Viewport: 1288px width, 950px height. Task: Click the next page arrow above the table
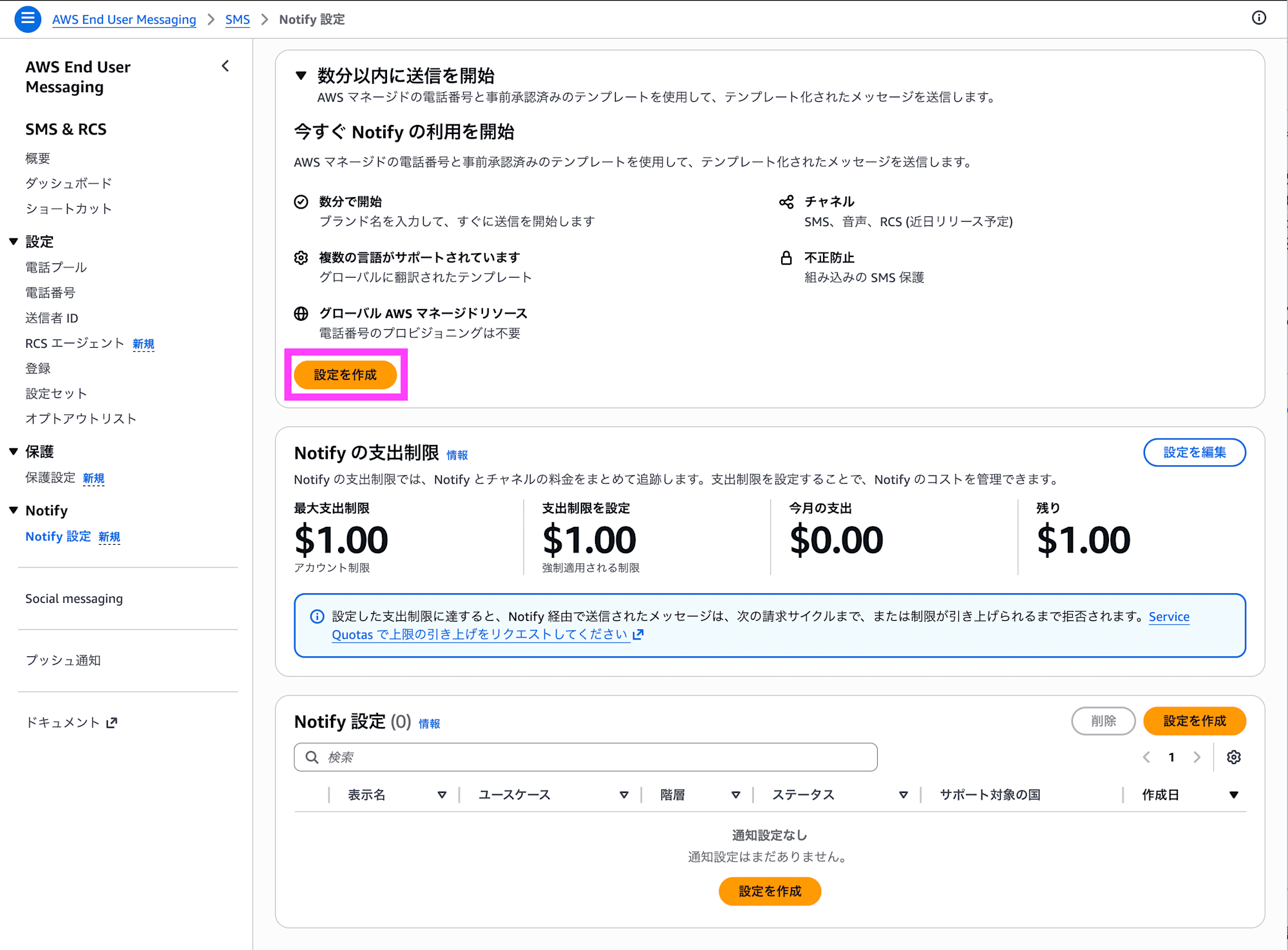click(x=1197, y=757)
